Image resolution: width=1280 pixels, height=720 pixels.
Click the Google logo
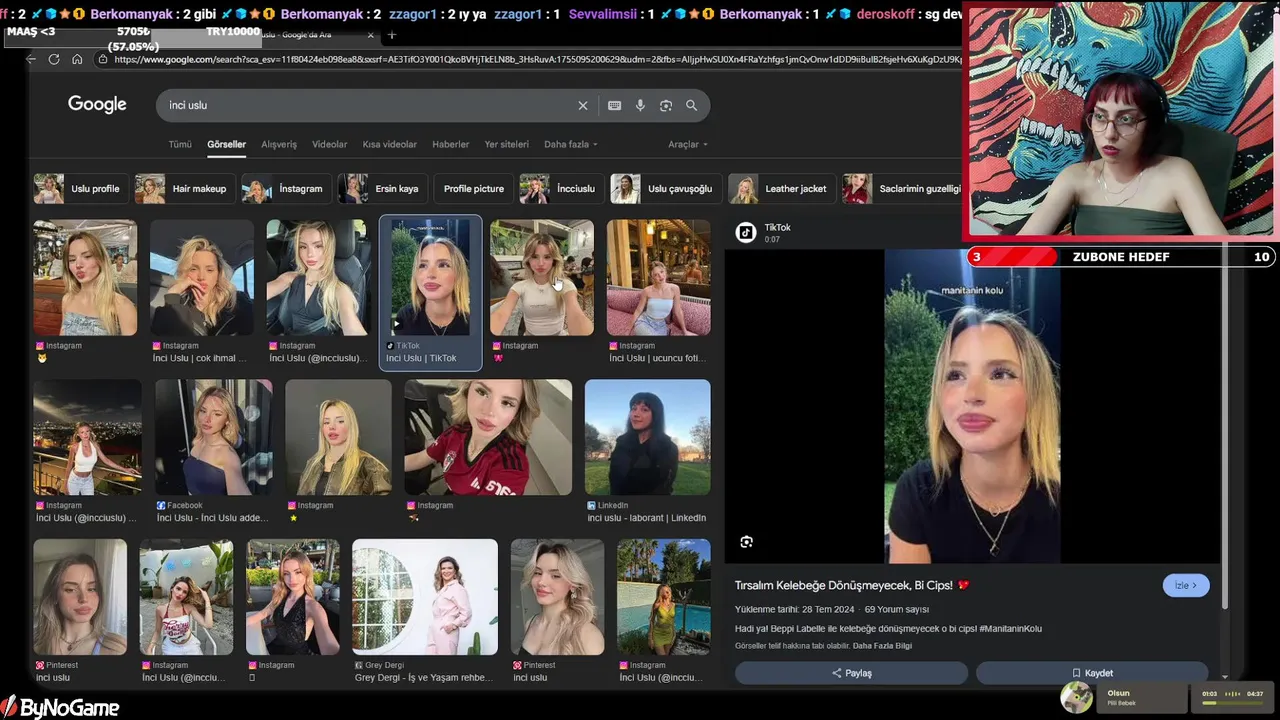(97, 105)
